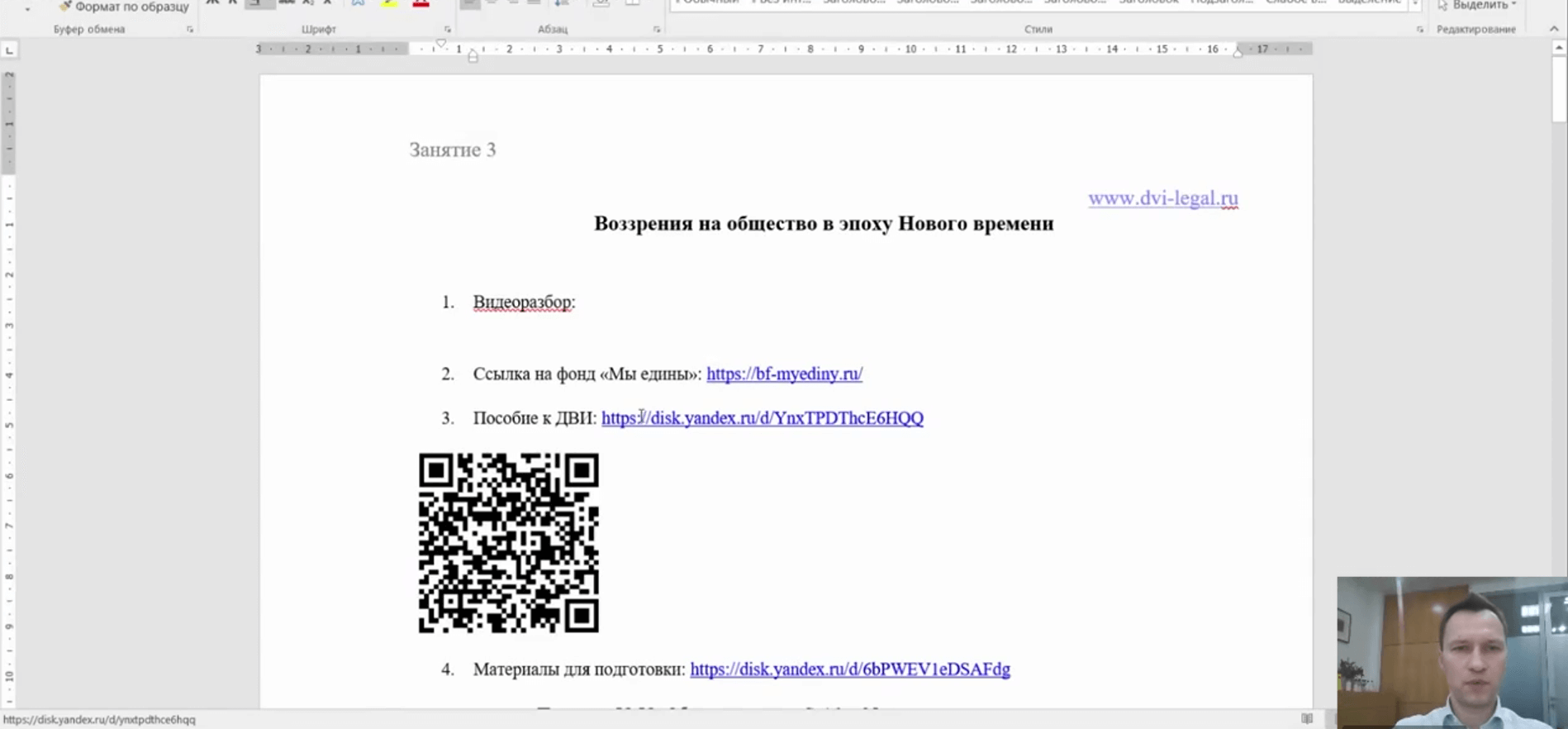Open the www.dvi-legal.ru link

tap(1163, 198)
